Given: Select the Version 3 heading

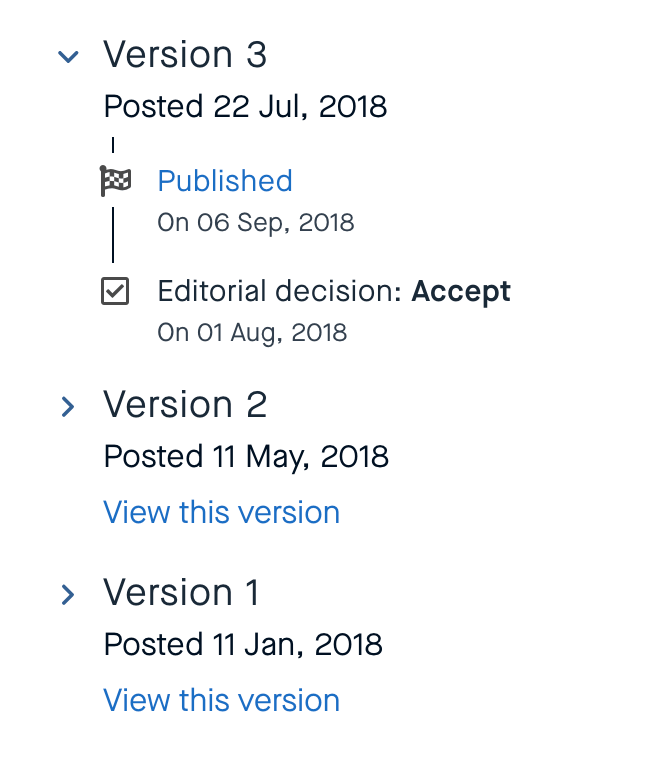Looking at the screenshot, I should [x=185, y=55].
